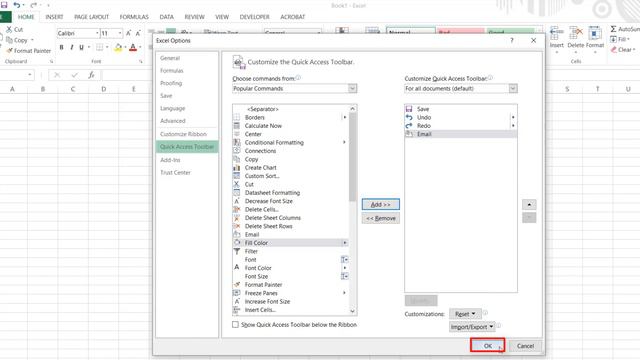Open the DEVELOPER ribbon tab
This screenshot has width=640, height=360.
(255, 17)
